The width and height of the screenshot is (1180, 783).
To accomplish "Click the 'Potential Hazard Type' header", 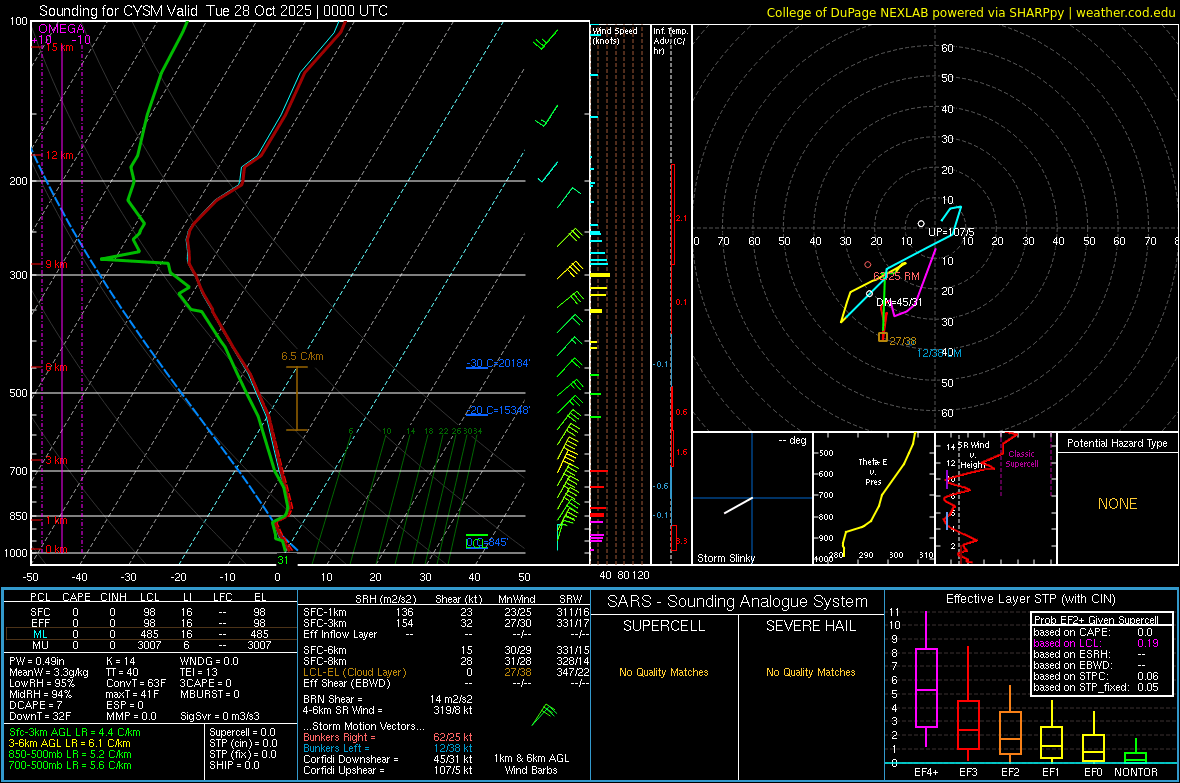I will tap(1117, 443).
